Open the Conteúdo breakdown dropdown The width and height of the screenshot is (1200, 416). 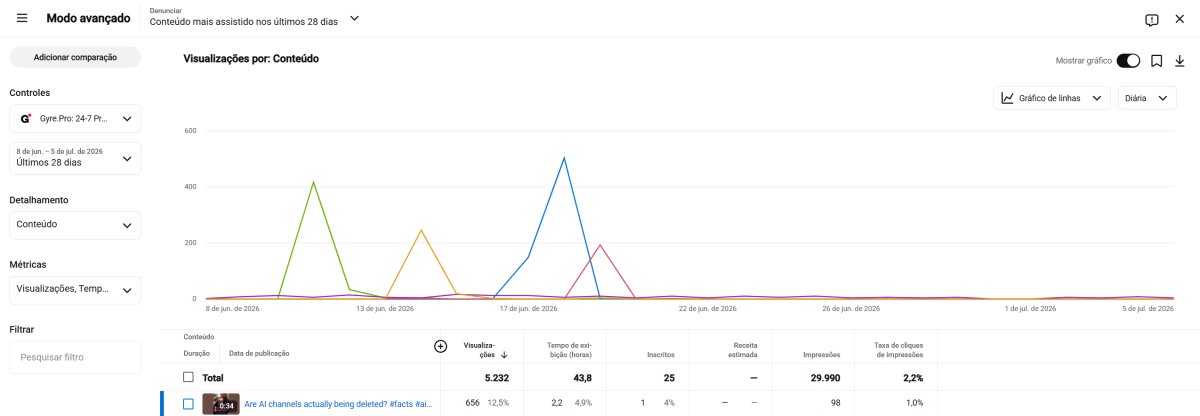pos(75,225)
